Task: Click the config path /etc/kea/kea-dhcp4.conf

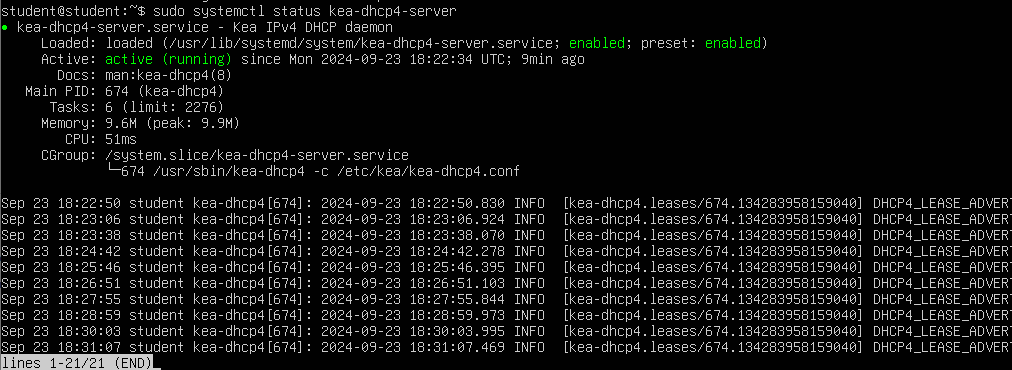Action: (x=430, y=172)
